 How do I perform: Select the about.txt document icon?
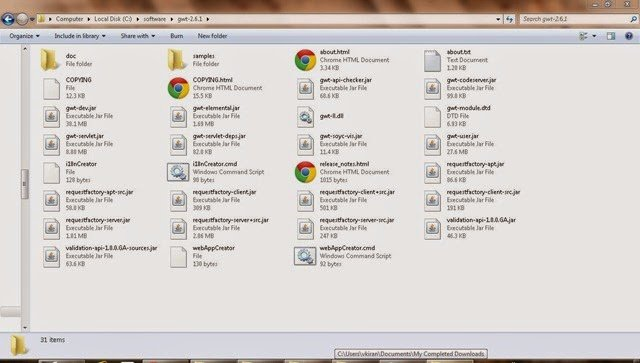point(432,60)
